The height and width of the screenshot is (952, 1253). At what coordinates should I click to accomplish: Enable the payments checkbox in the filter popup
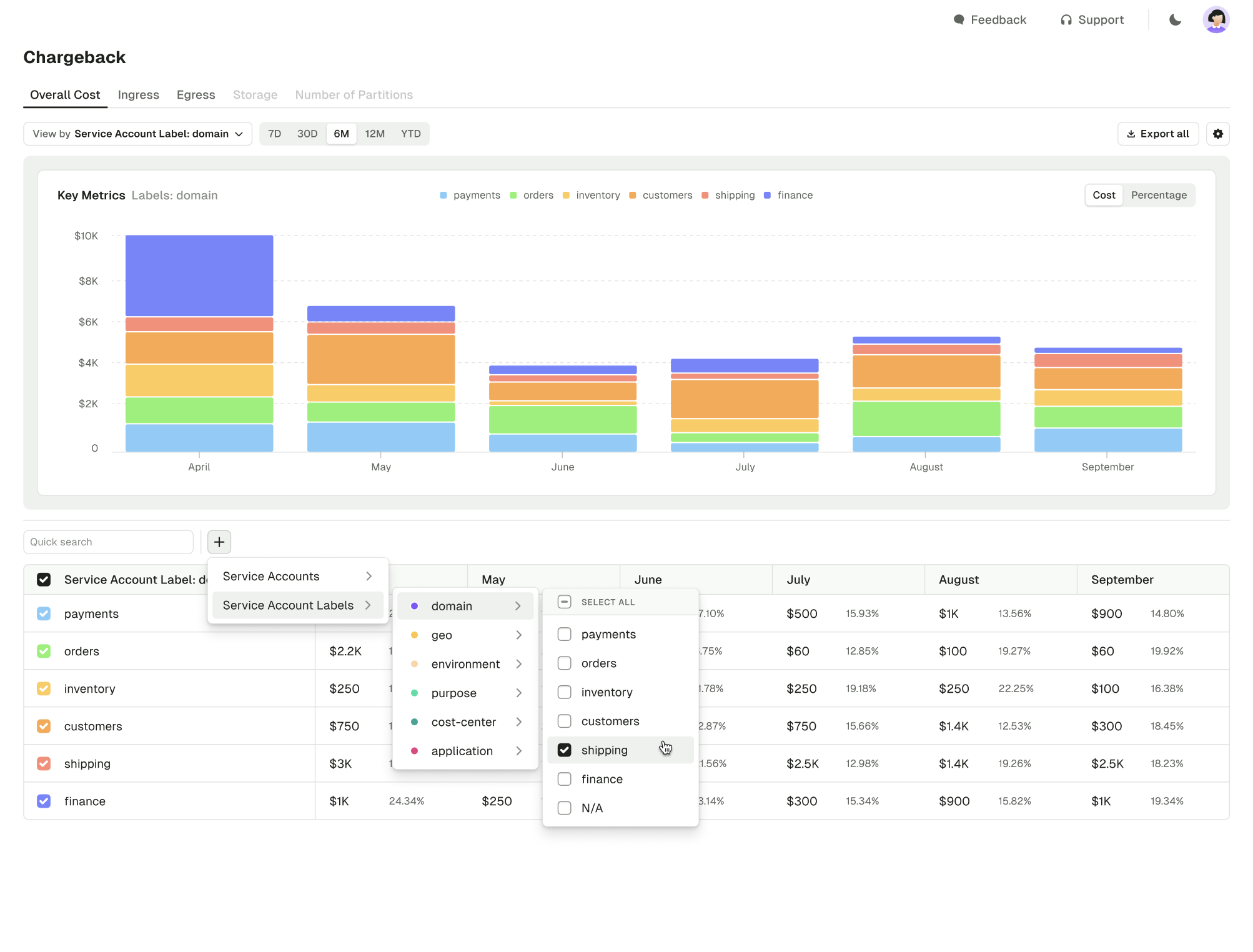coord(564,633)
